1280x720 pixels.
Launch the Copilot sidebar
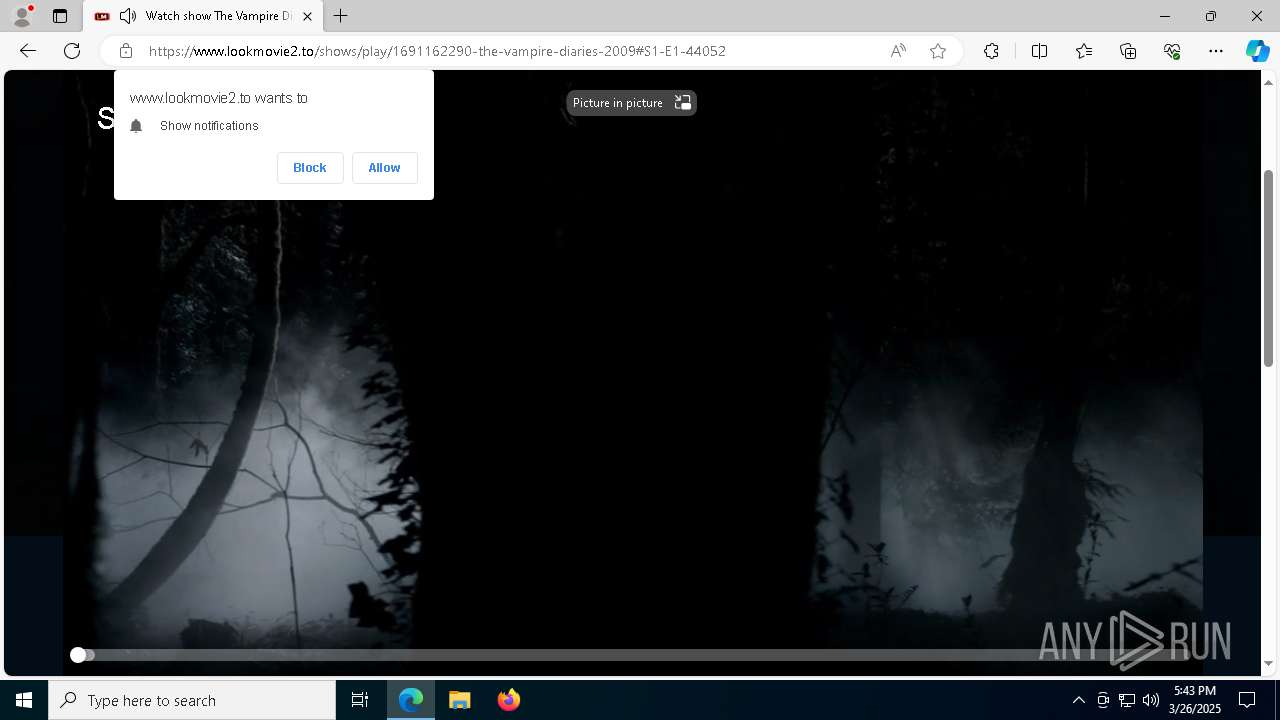1257,51
